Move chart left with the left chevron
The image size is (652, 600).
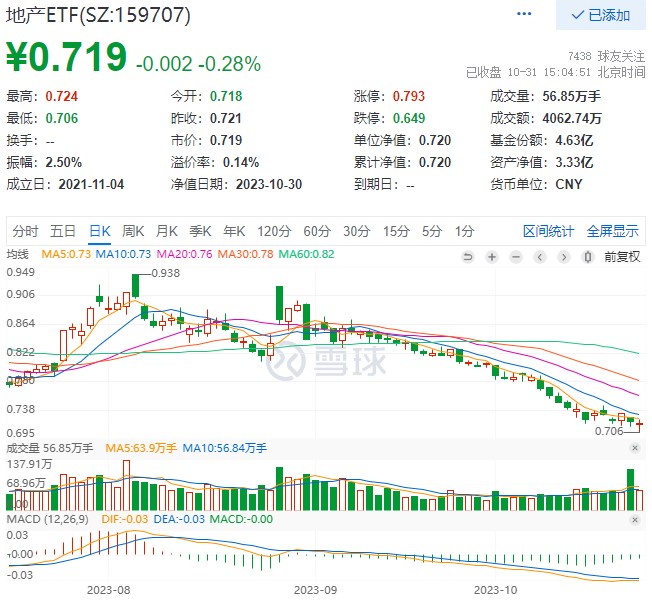coord(540,257)
